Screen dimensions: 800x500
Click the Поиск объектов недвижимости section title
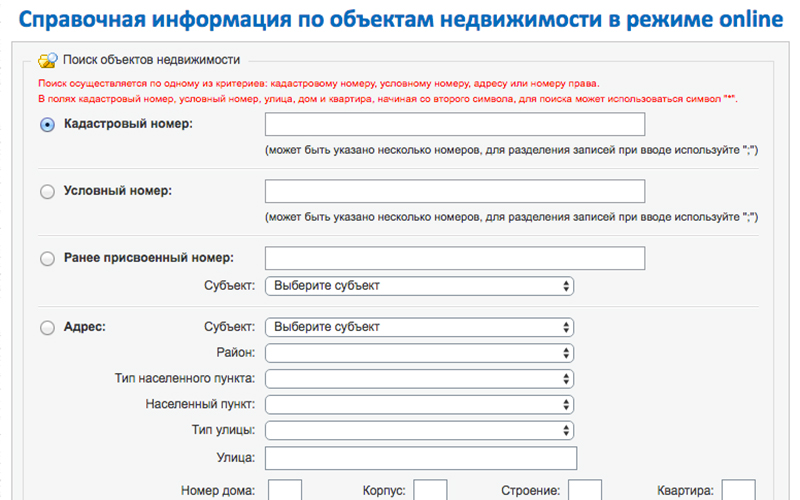151,60
